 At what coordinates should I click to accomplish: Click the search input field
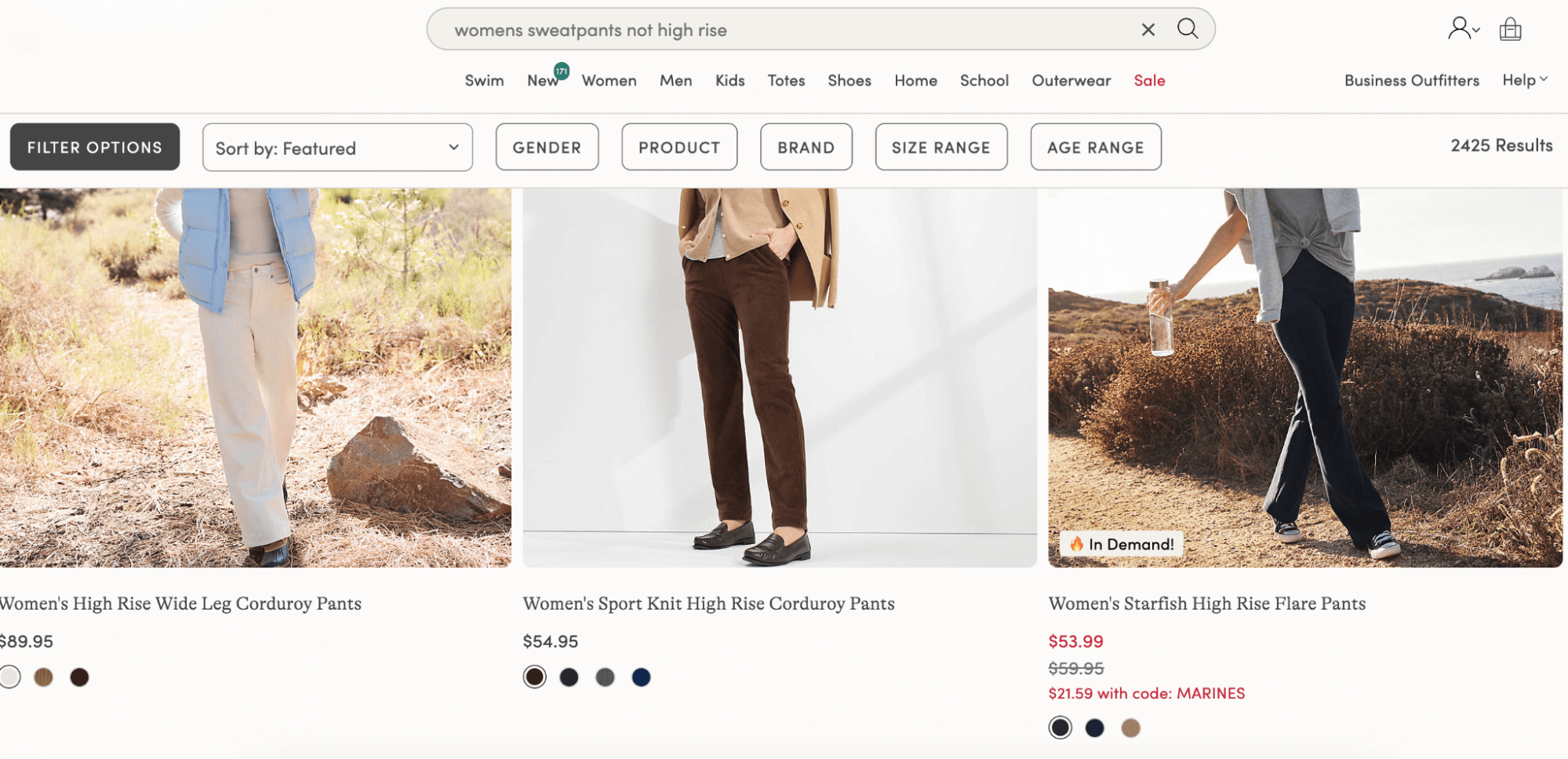coord(784,30)
